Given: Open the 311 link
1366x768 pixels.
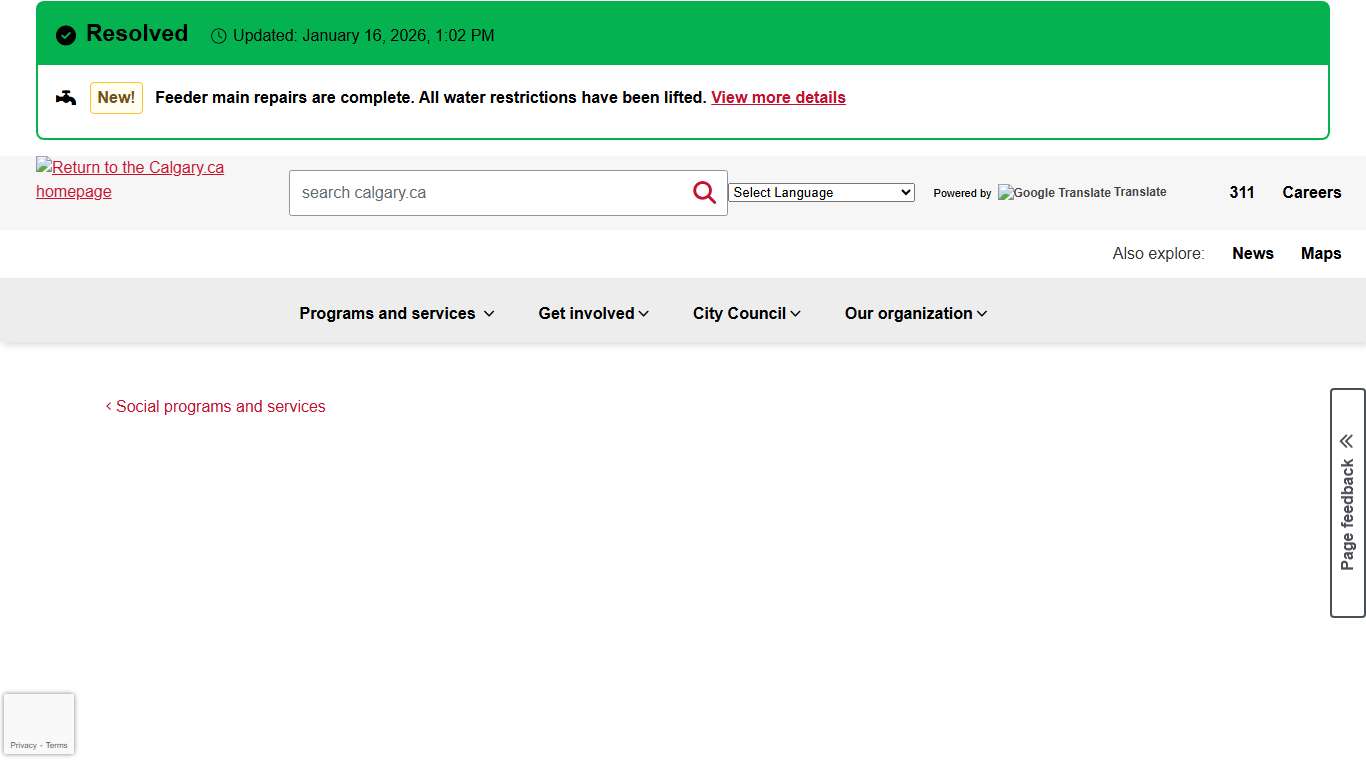Looking at the screenshot, I should (1242, 193).
